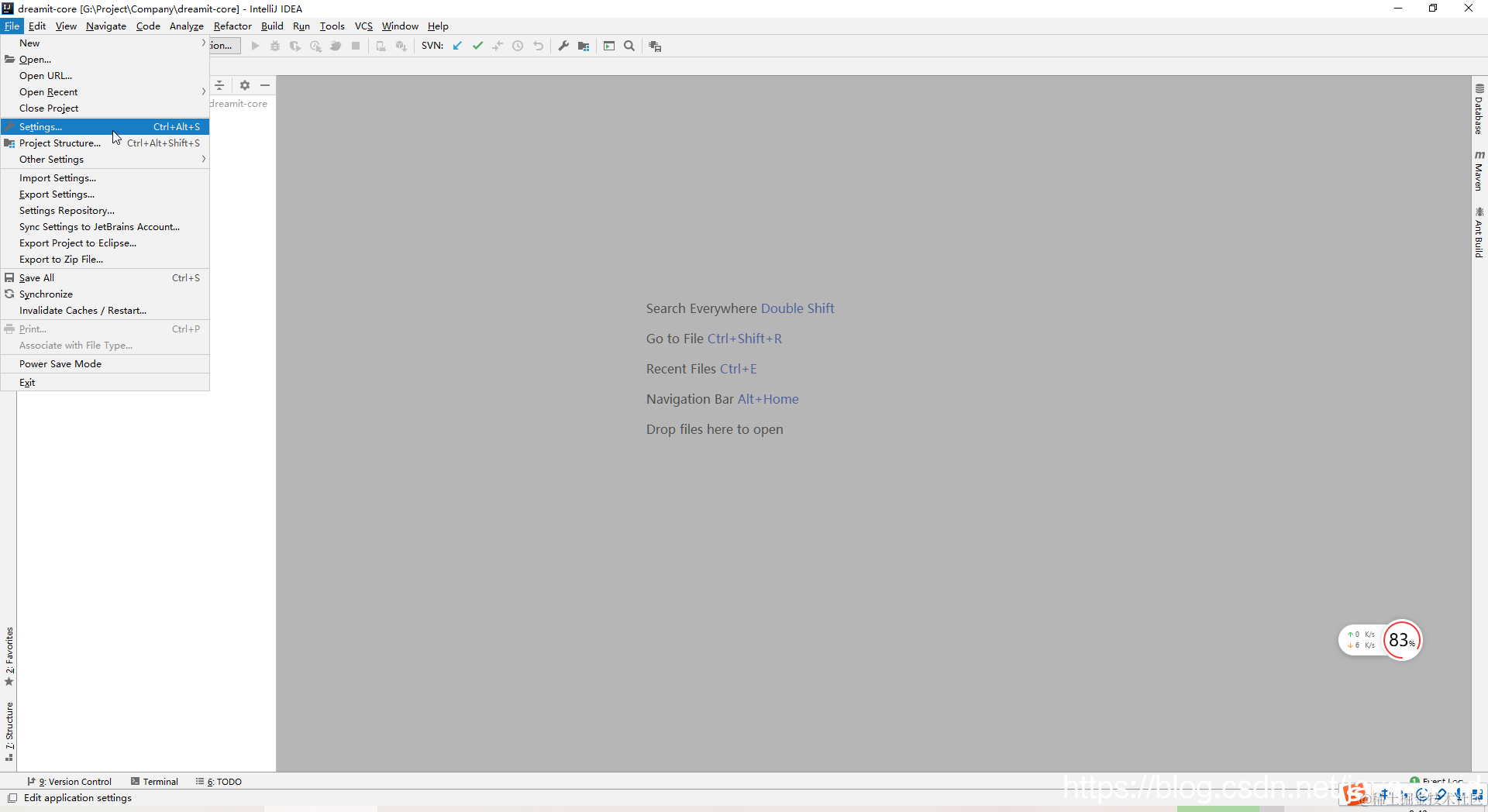This screenshot has height=812, width=1488.
Task: Click the tool windows quick-access icon in status bar
Action: (12, 798)
